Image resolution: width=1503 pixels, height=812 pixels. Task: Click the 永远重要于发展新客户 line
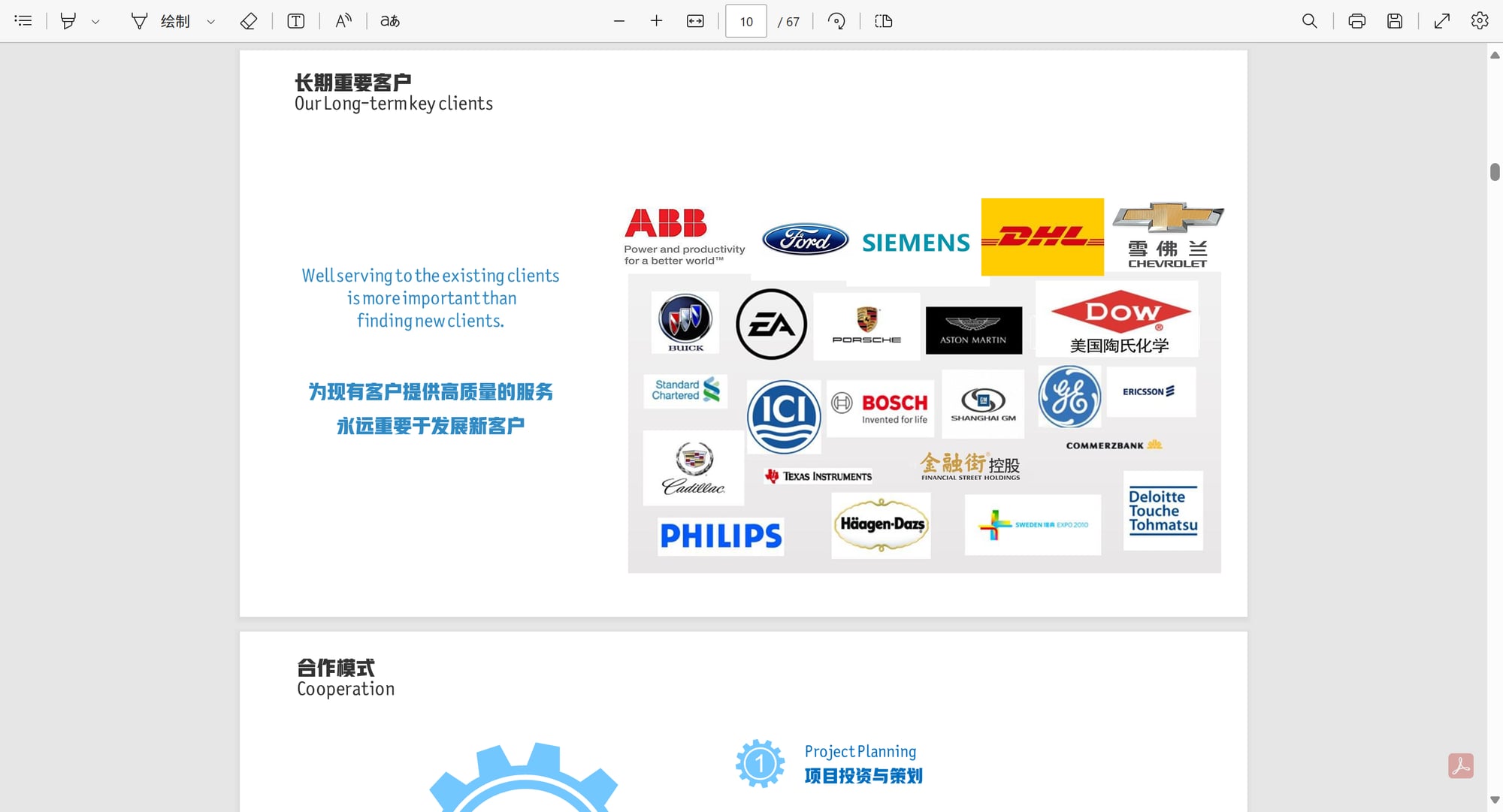431,426
